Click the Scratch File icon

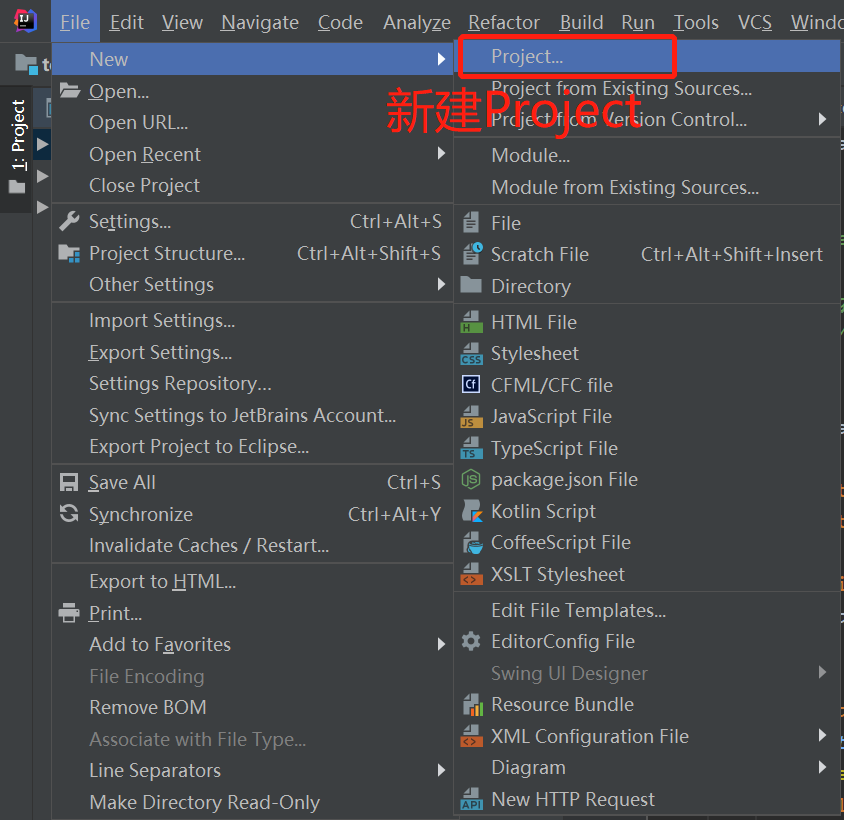click(472, 254)
